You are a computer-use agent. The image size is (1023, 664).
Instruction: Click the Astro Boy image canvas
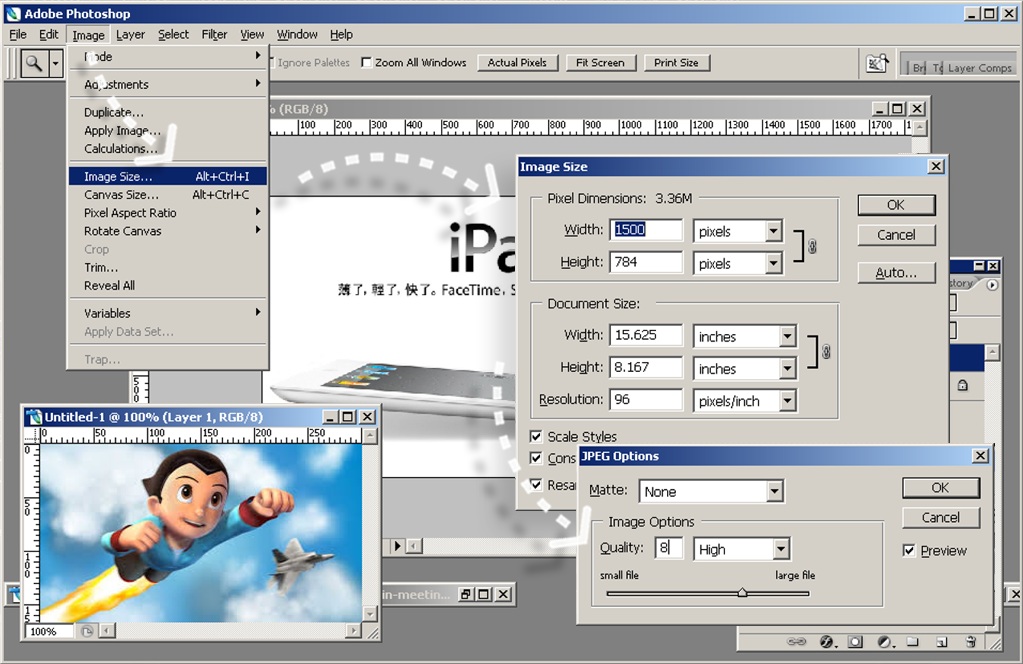tap(201, 534)
